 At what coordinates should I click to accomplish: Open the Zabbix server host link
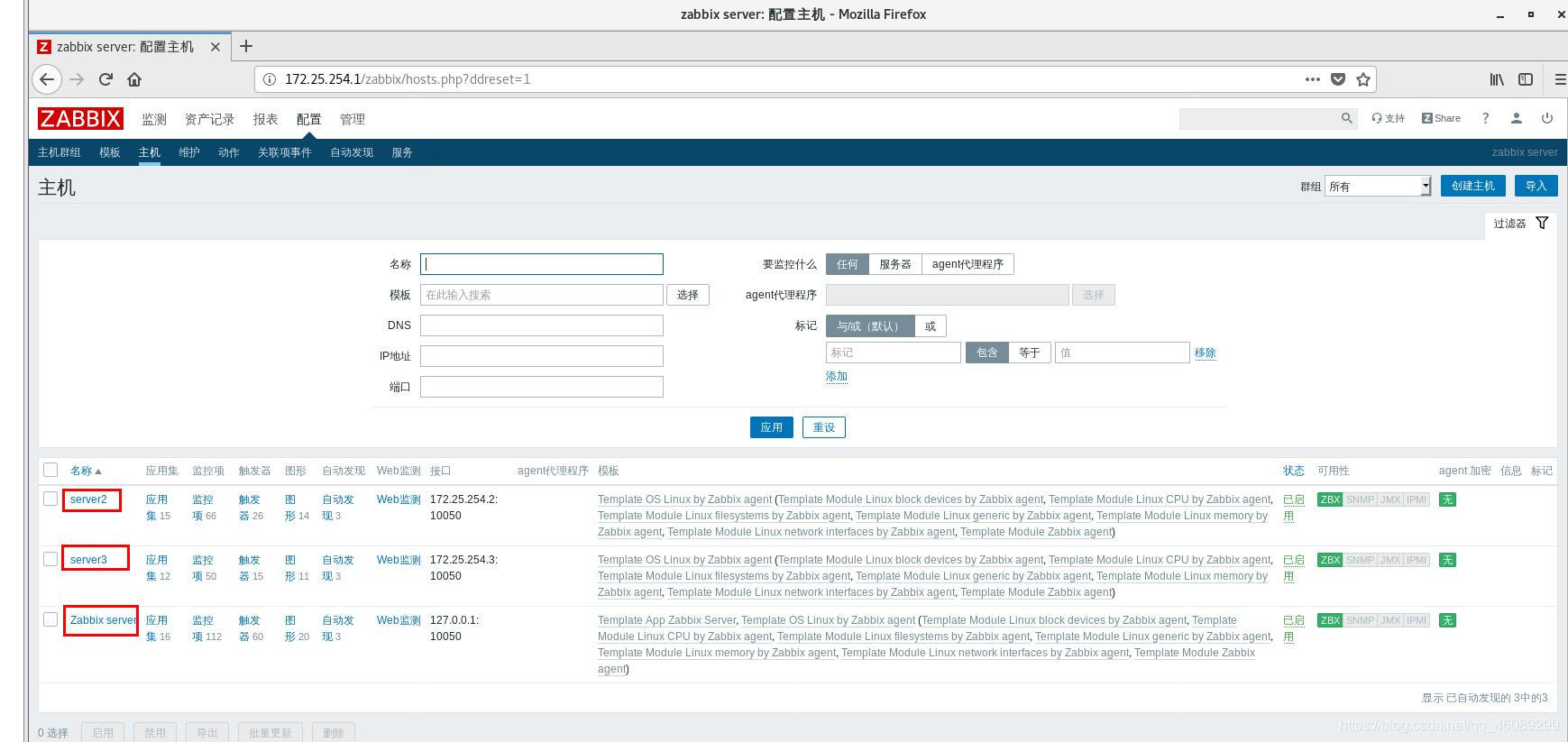click(103, 620)
